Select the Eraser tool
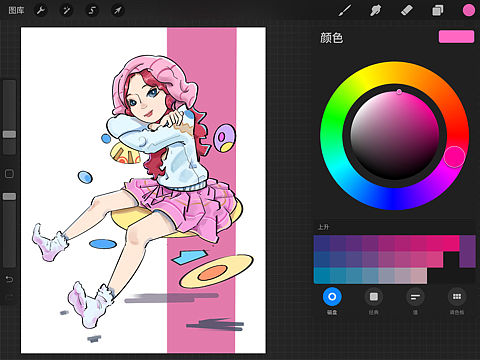This screenshot has height=360, width=480. pyautogui.click(x=406, y=10)
